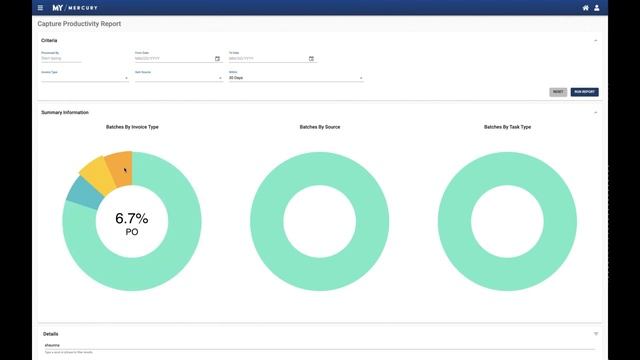
Task: Open the user profile icon
Action: [597, 8]
